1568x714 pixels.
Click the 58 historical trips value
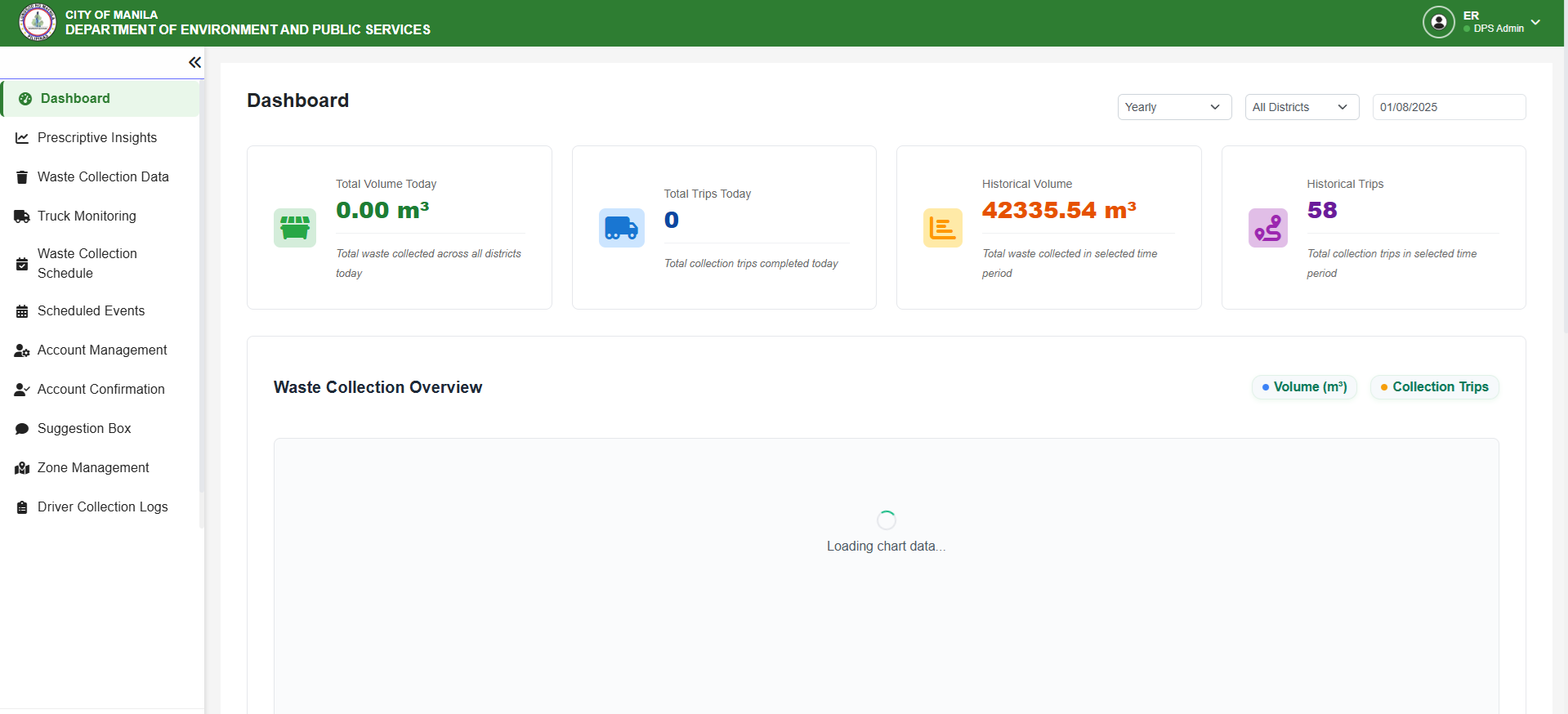[1322, 211]
